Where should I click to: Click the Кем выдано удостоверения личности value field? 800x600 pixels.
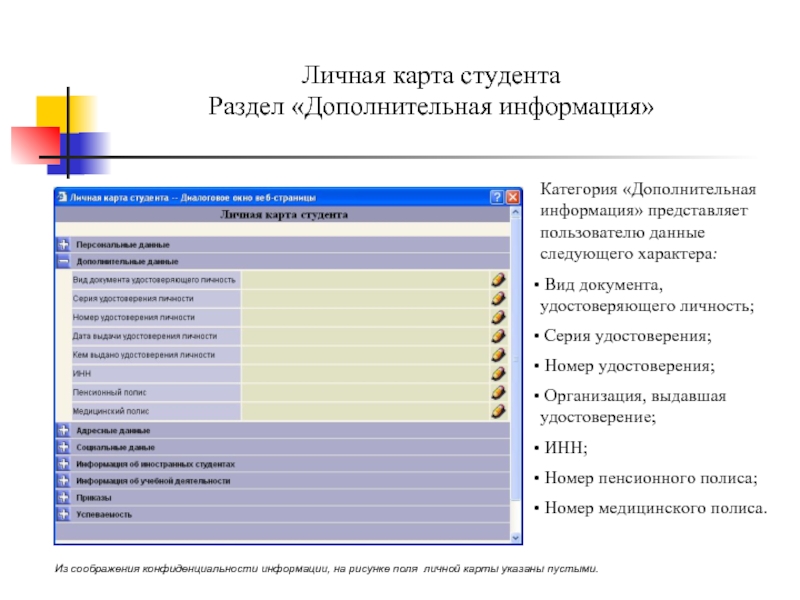365,355
